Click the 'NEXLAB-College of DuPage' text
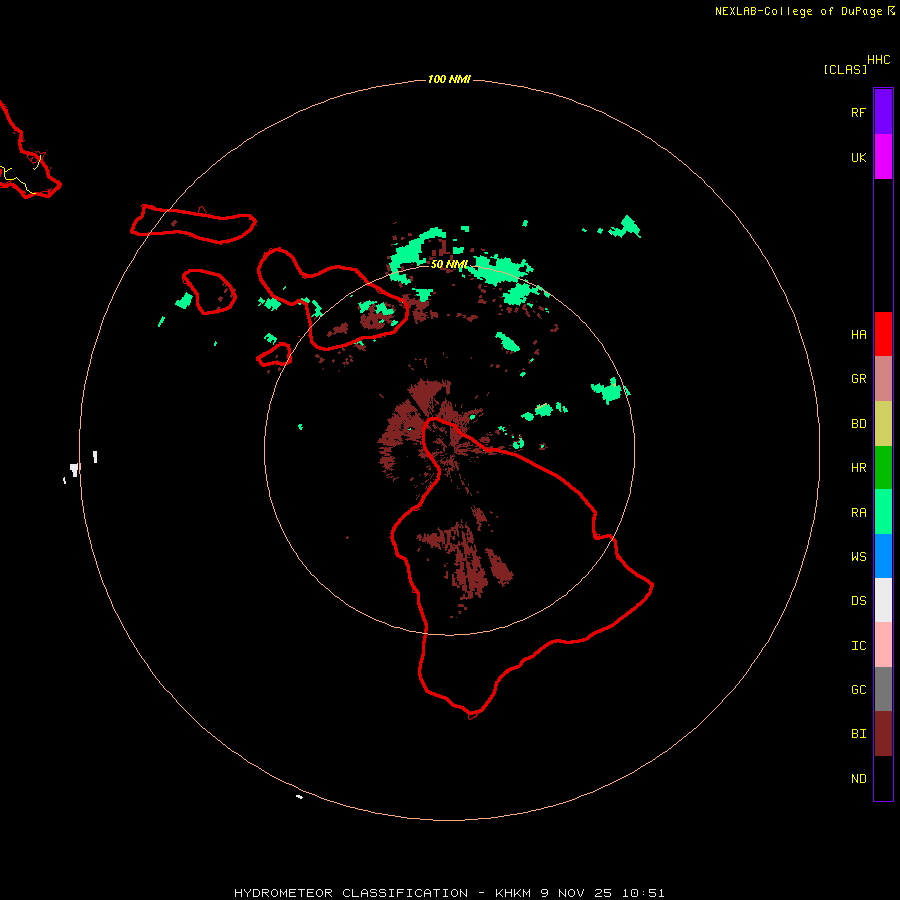 click(798, 11)
